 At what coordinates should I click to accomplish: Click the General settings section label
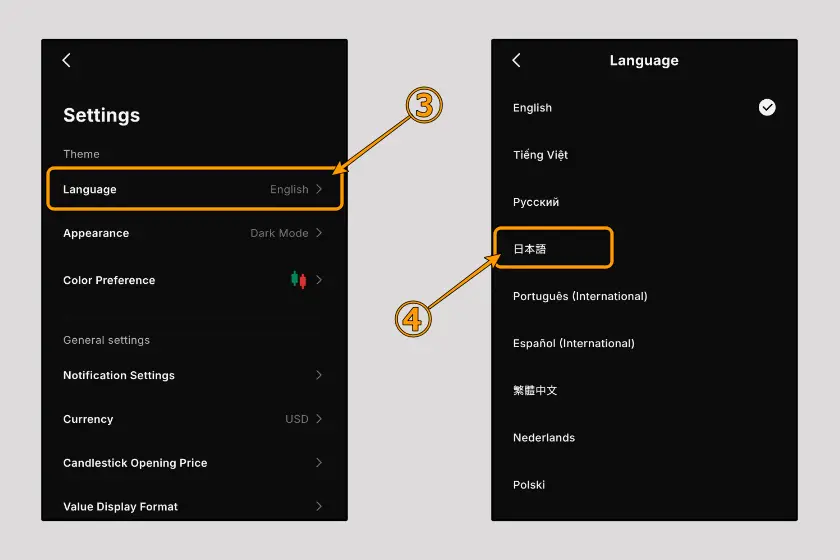107,340
